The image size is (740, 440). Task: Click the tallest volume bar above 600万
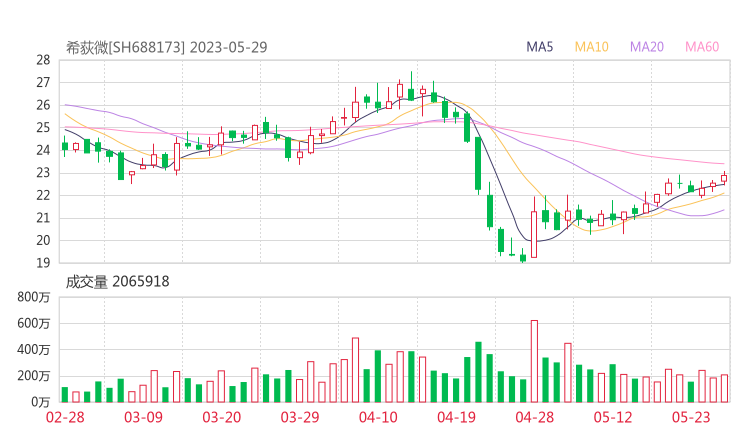534,361
